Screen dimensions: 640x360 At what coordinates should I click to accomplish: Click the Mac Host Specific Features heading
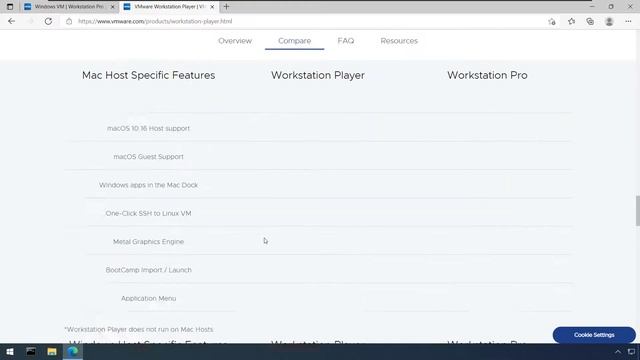[x=148, y=75]
